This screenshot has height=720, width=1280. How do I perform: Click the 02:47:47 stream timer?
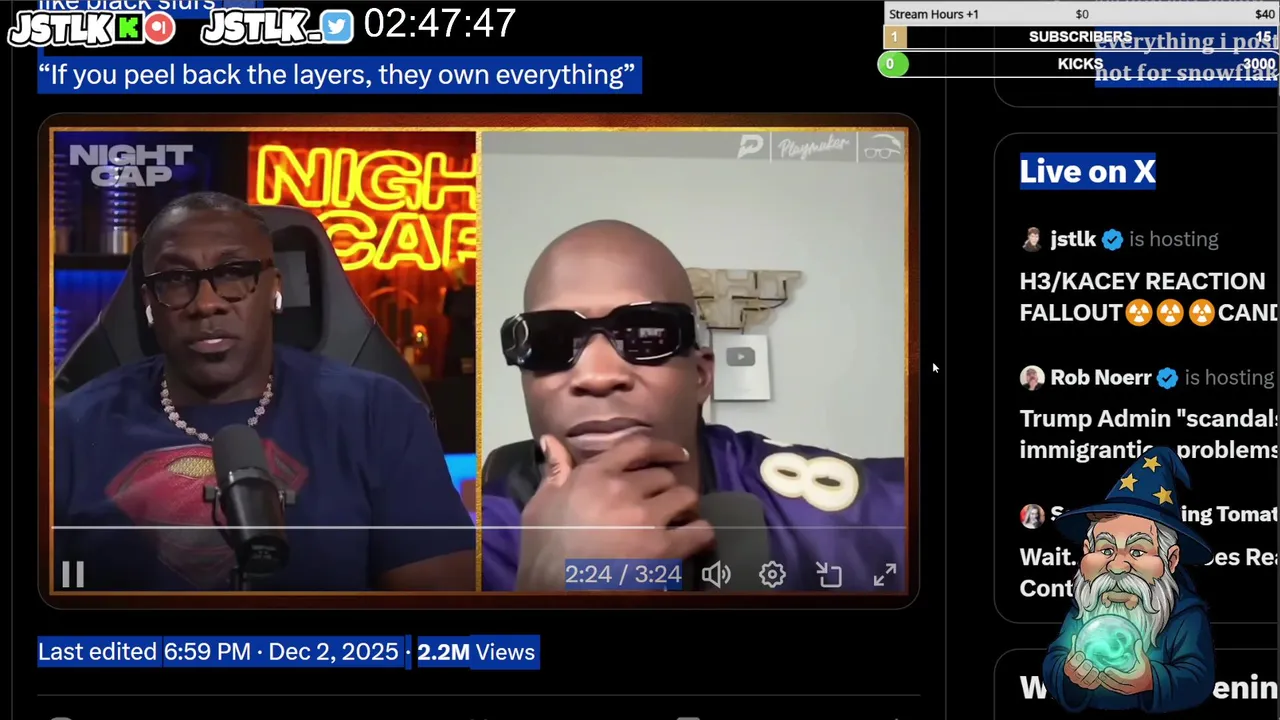click(440, 23)
